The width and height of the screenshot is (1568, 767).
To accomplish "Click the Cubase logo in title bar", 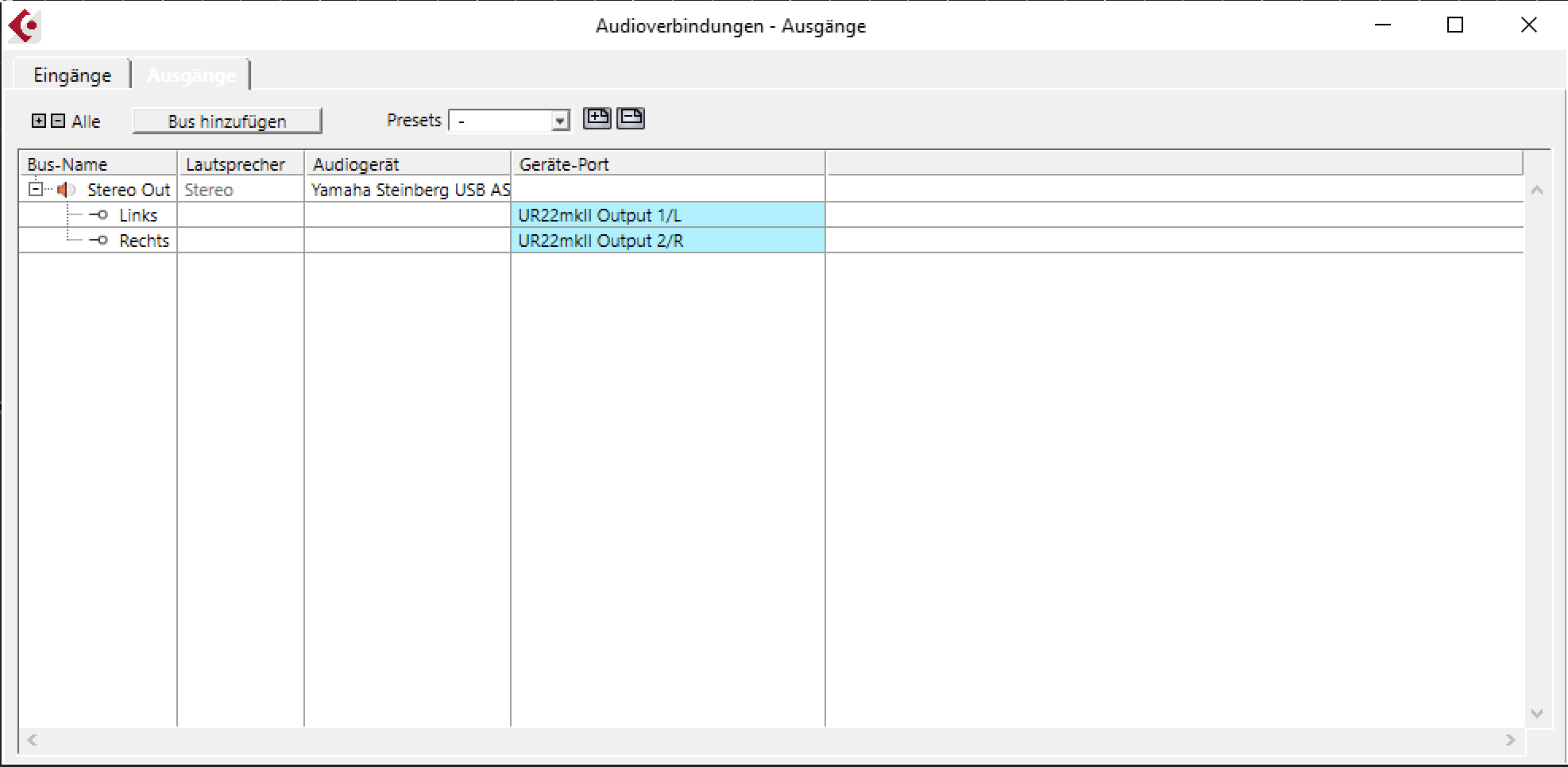I will (24, 26).
